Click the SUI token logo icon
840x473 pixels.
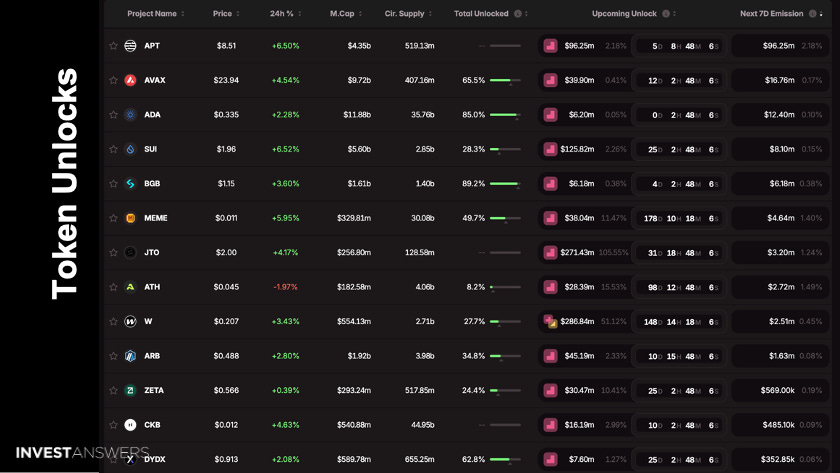click(130, 149)
